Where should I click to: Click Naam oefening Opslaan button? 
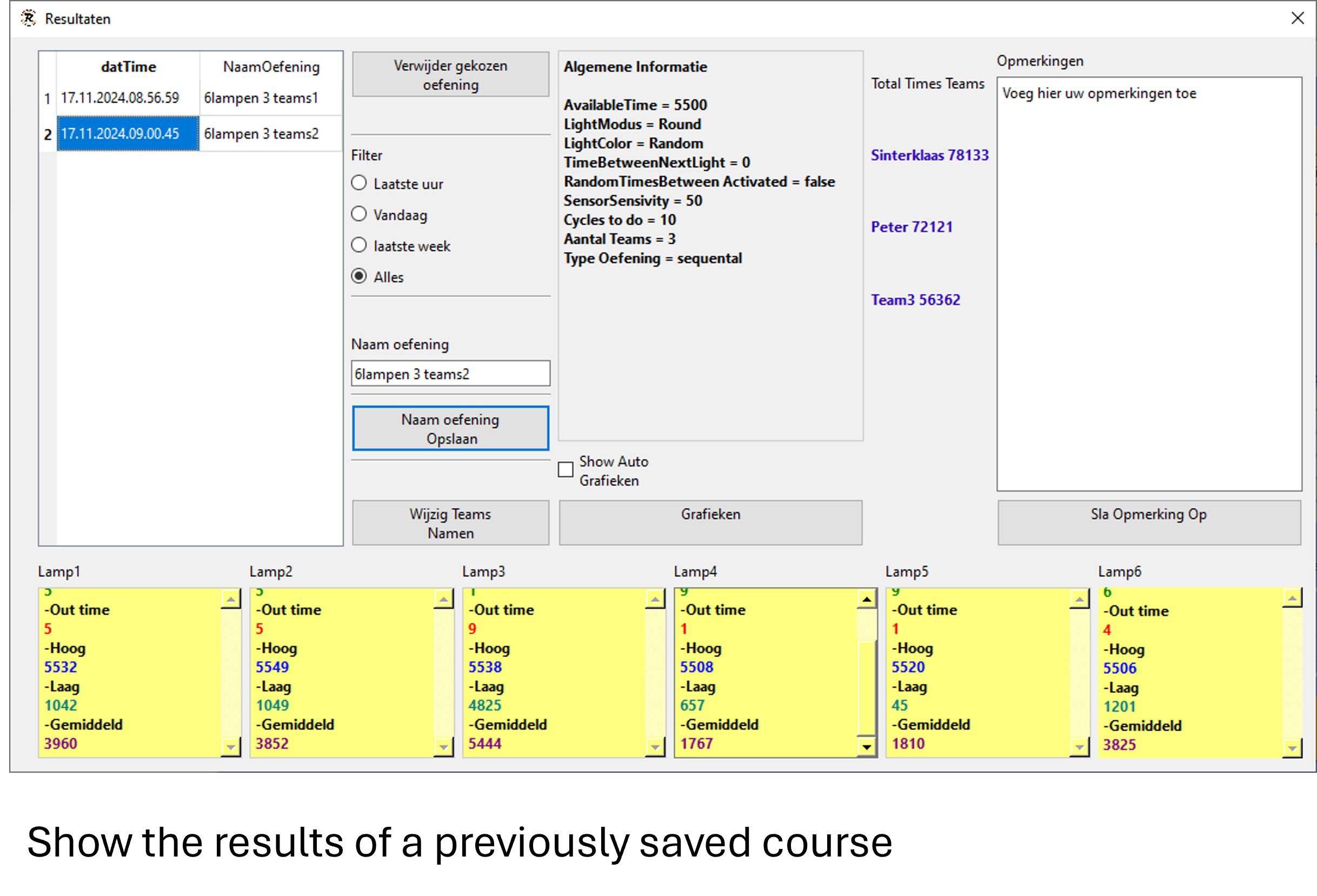pyautogui.click(x=450, y=428)
